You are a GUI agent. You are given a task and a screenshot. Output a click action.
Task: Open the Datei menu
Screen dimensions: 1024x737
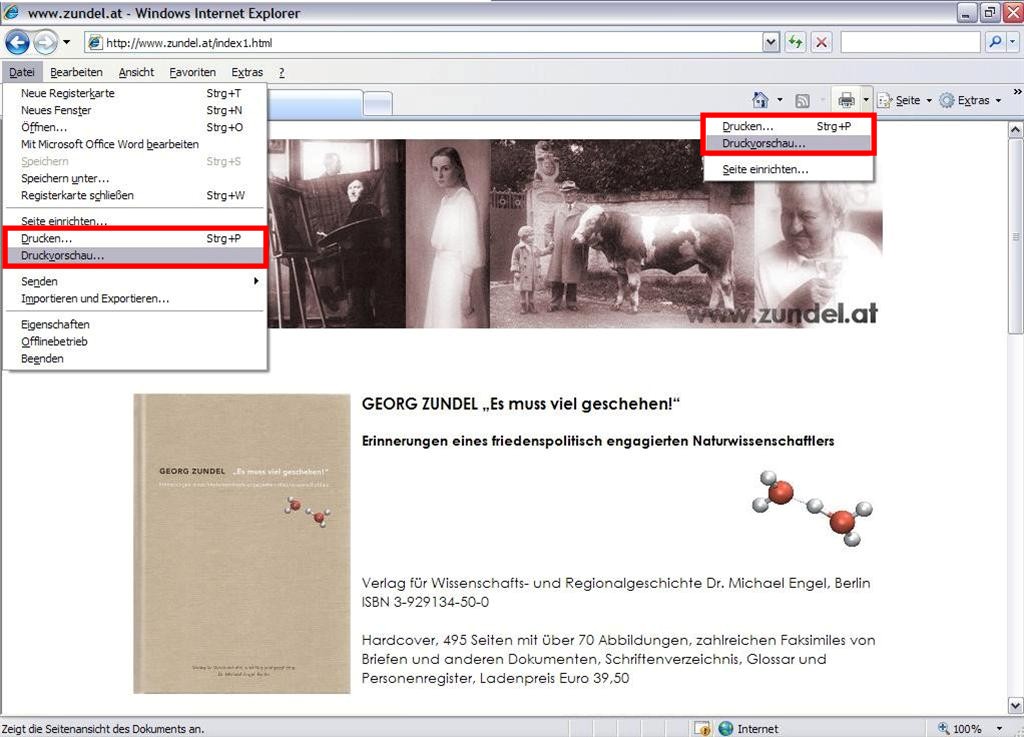tap(22, 72)
